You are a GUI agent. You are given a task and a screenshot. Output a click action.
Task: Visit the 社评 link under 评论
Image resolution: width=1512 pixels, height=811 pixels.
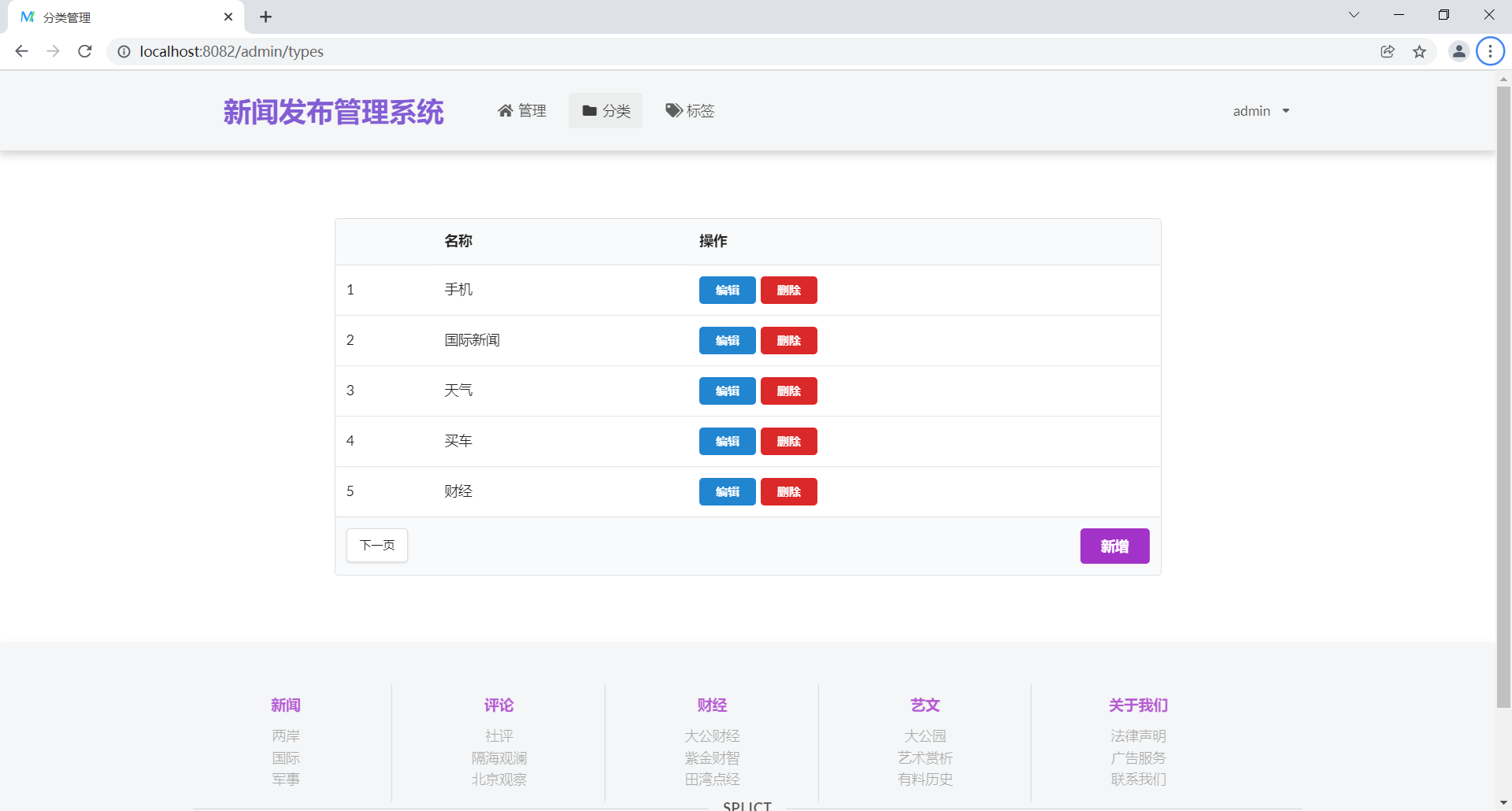coord(498,735)
